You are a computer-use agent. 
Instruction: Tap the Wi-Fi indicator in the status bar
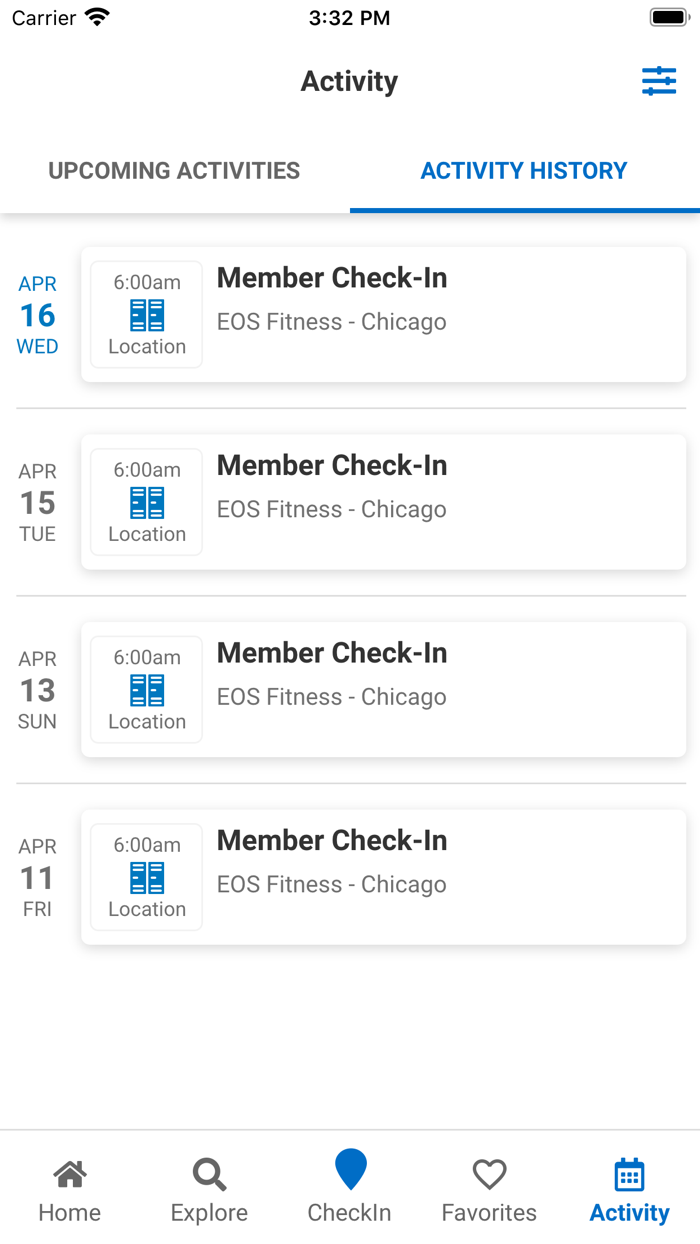click(97, 16)
